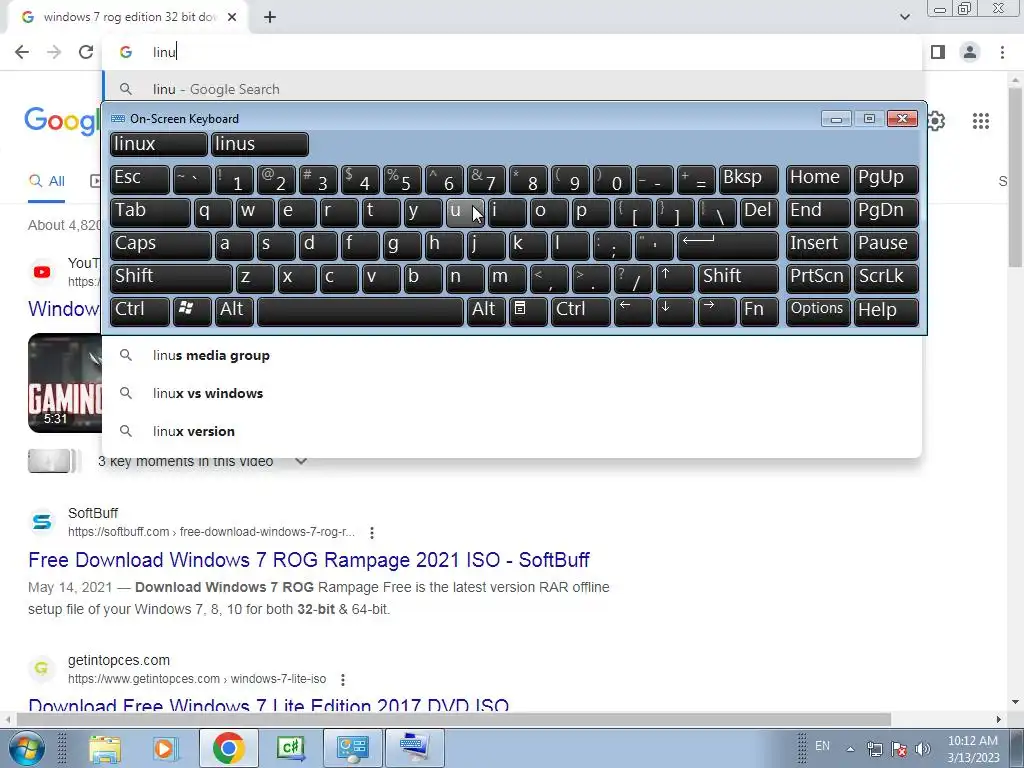Open the getintopces result's three-dot options

tap(343, 680)
